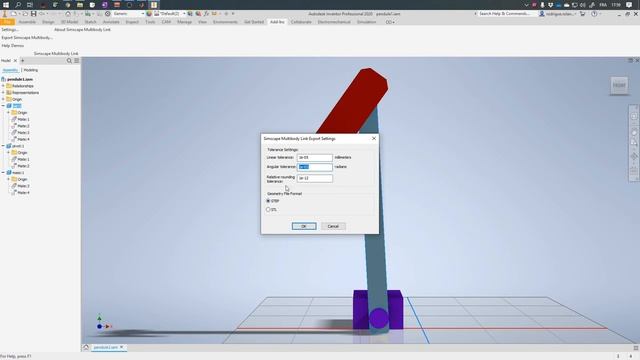Close the pendule1.iam document tab
640x360 pixels.
[x=122, y=347]
